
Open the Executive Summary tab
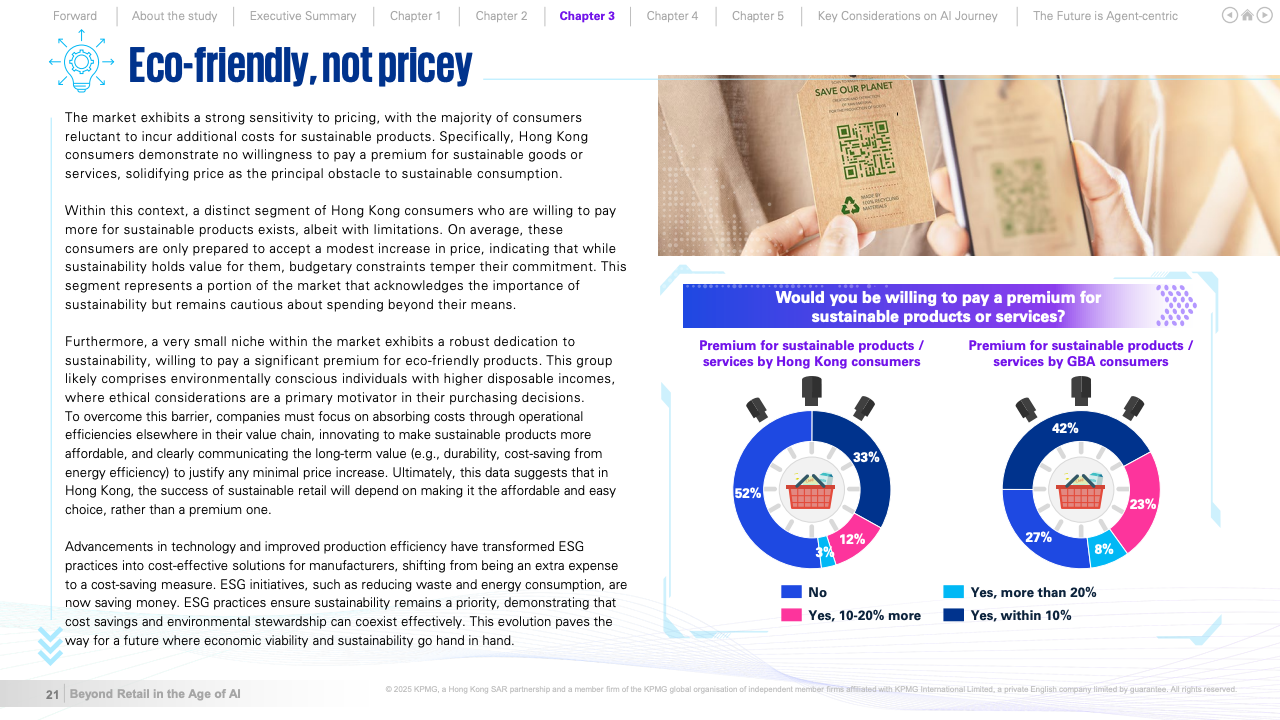[303, 16]
